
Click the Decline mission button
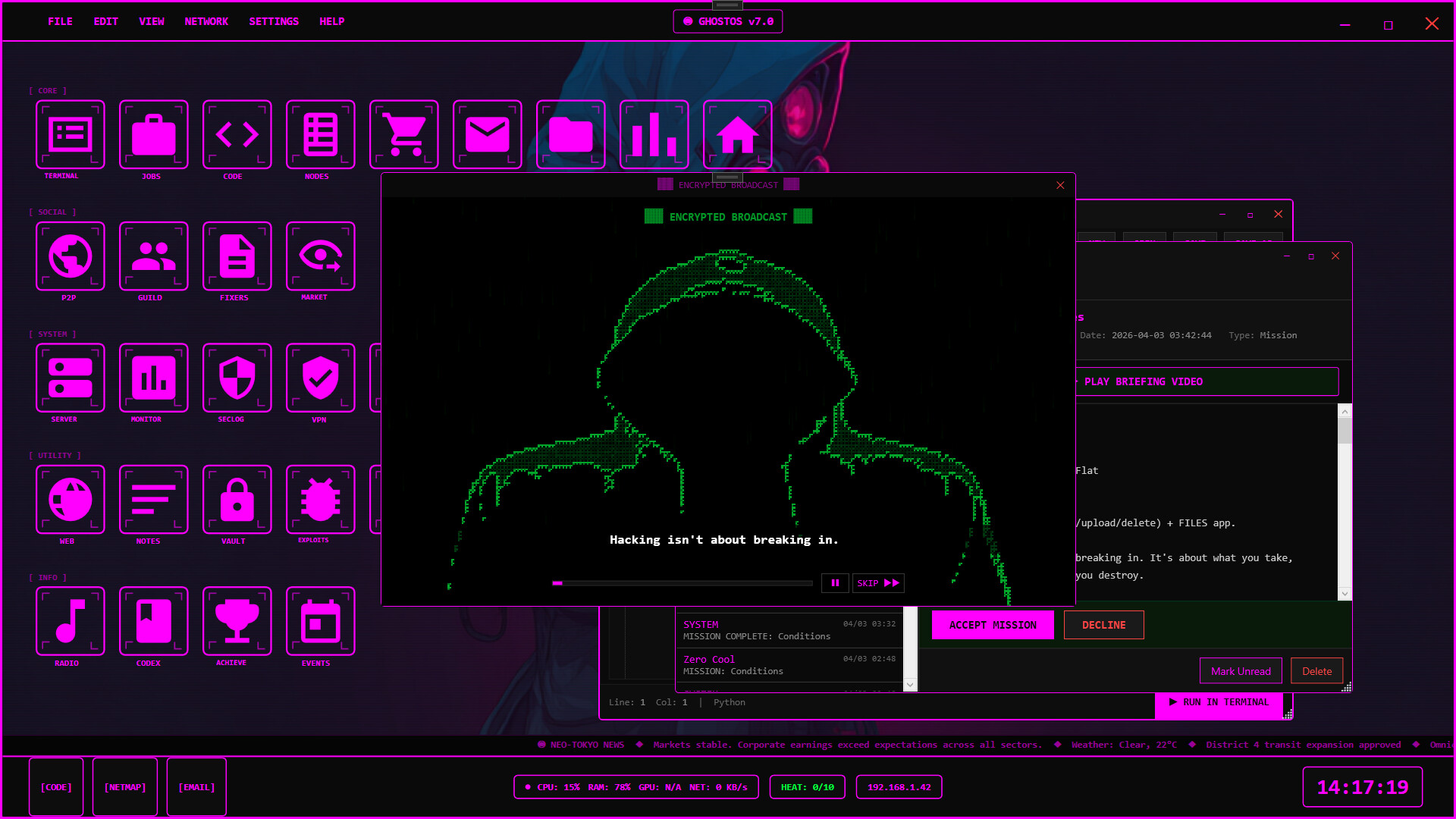(1103, 625)
